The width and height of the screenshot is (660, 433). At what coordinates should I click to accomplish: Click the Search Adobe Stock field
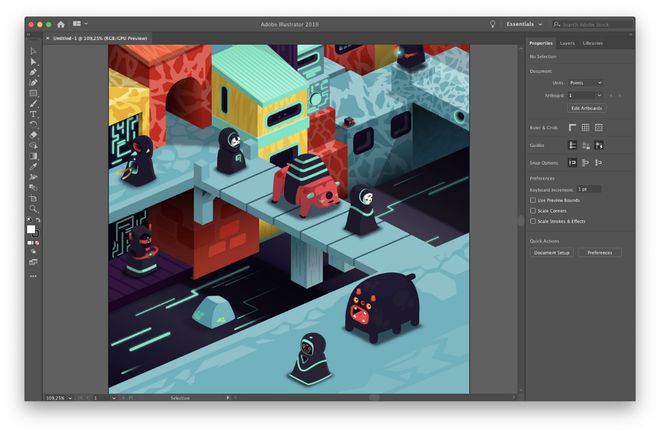point(593,25)
